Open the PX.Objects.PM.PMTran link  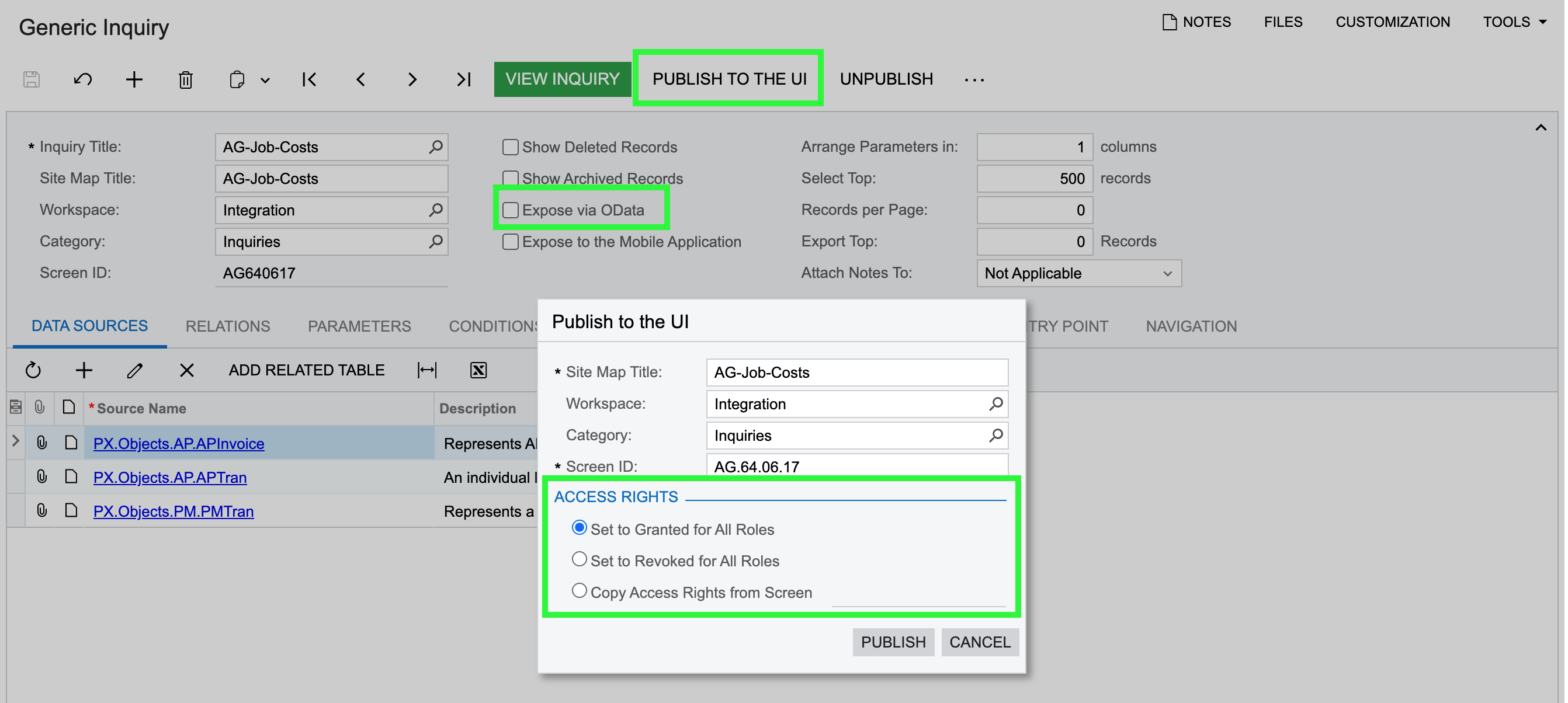[x=174, y=511]
